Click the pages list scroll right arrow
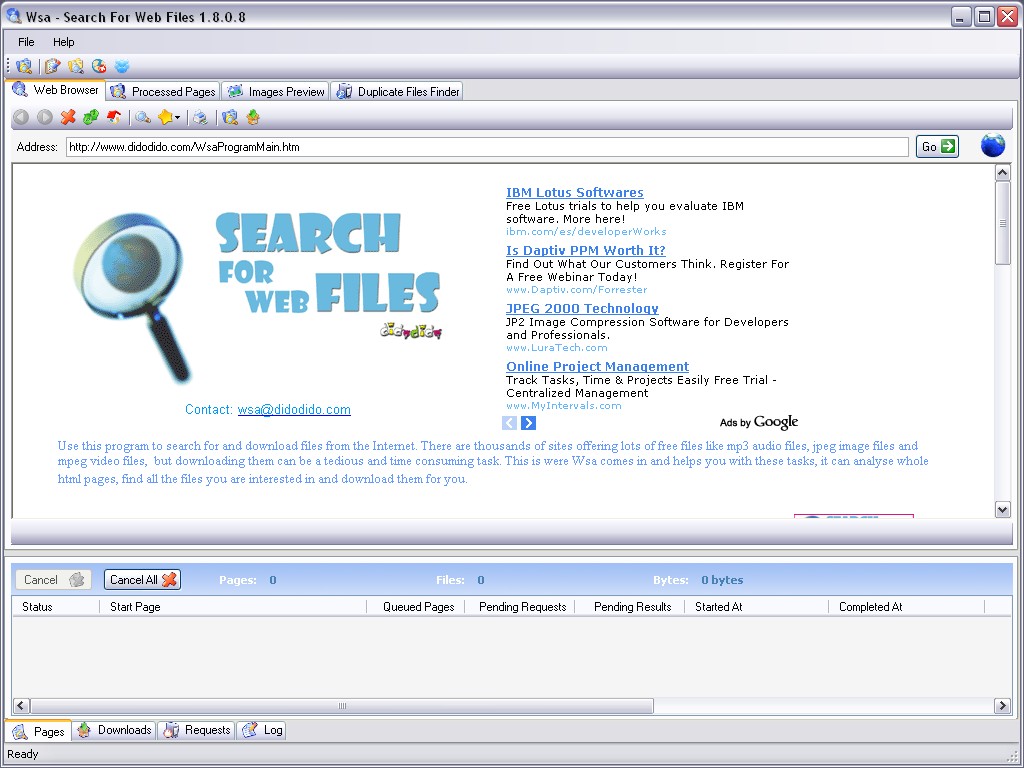The image size is (1024, 768). pyautogui.click(x=1002, y=705)
